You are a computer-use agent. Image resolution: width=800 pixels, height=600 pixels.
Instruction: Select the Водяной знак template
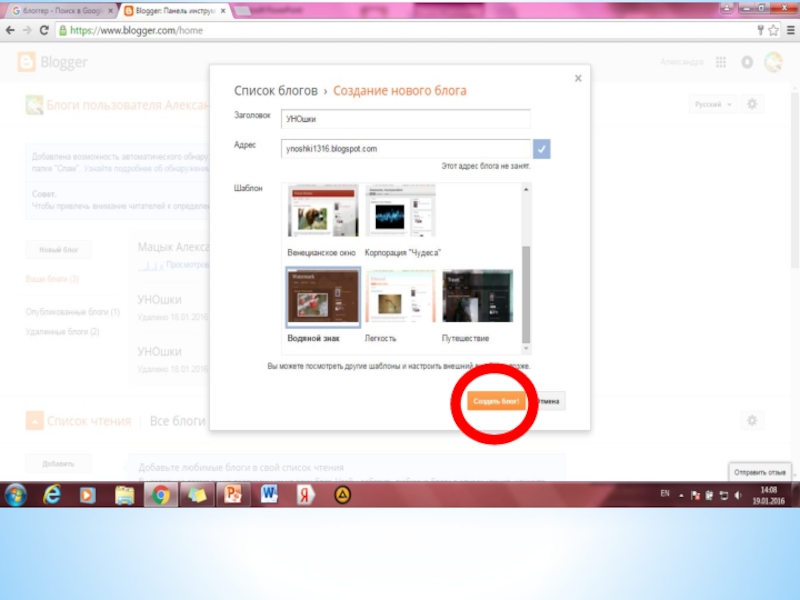tap(323, 305)
